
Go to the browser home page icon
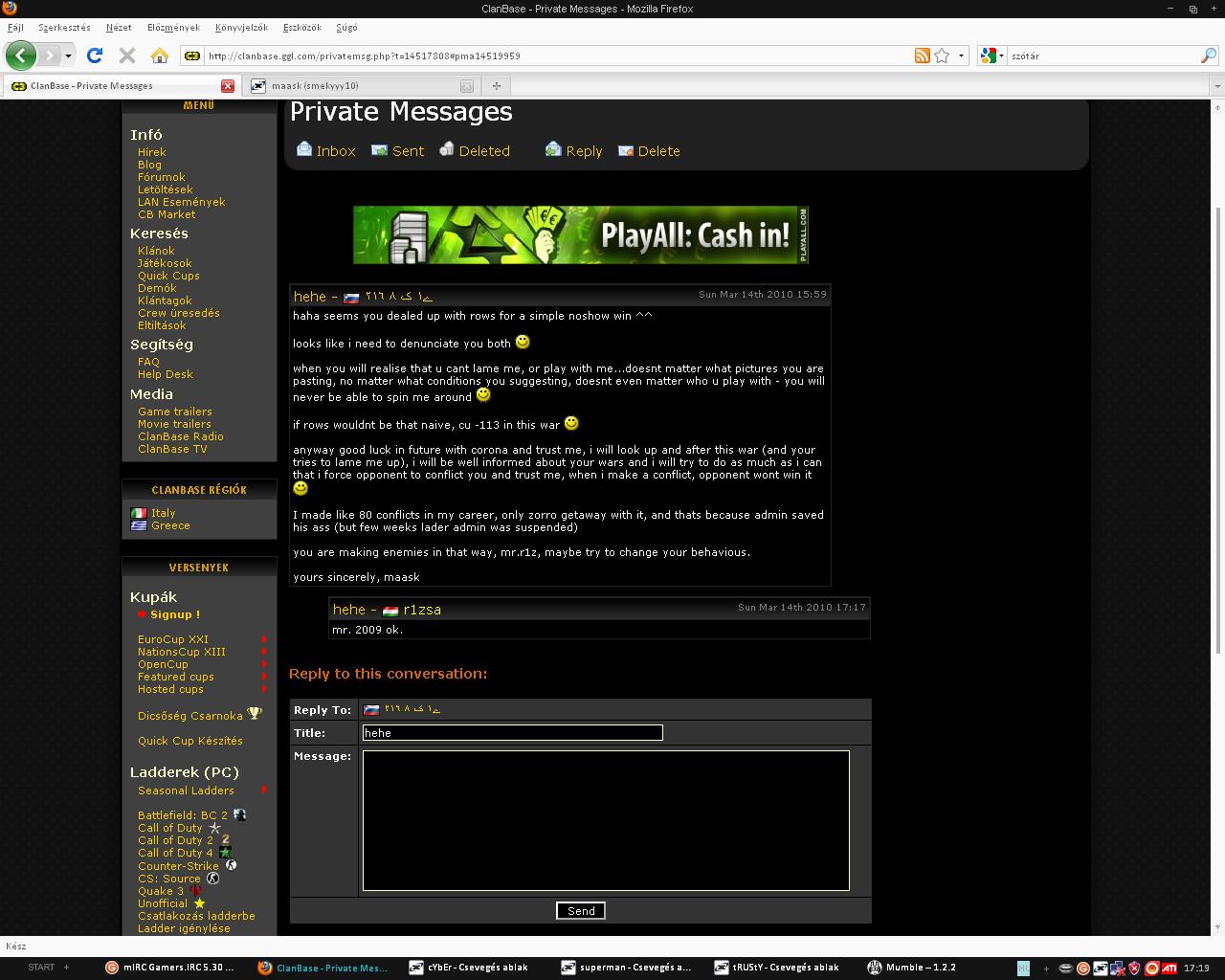160,56
